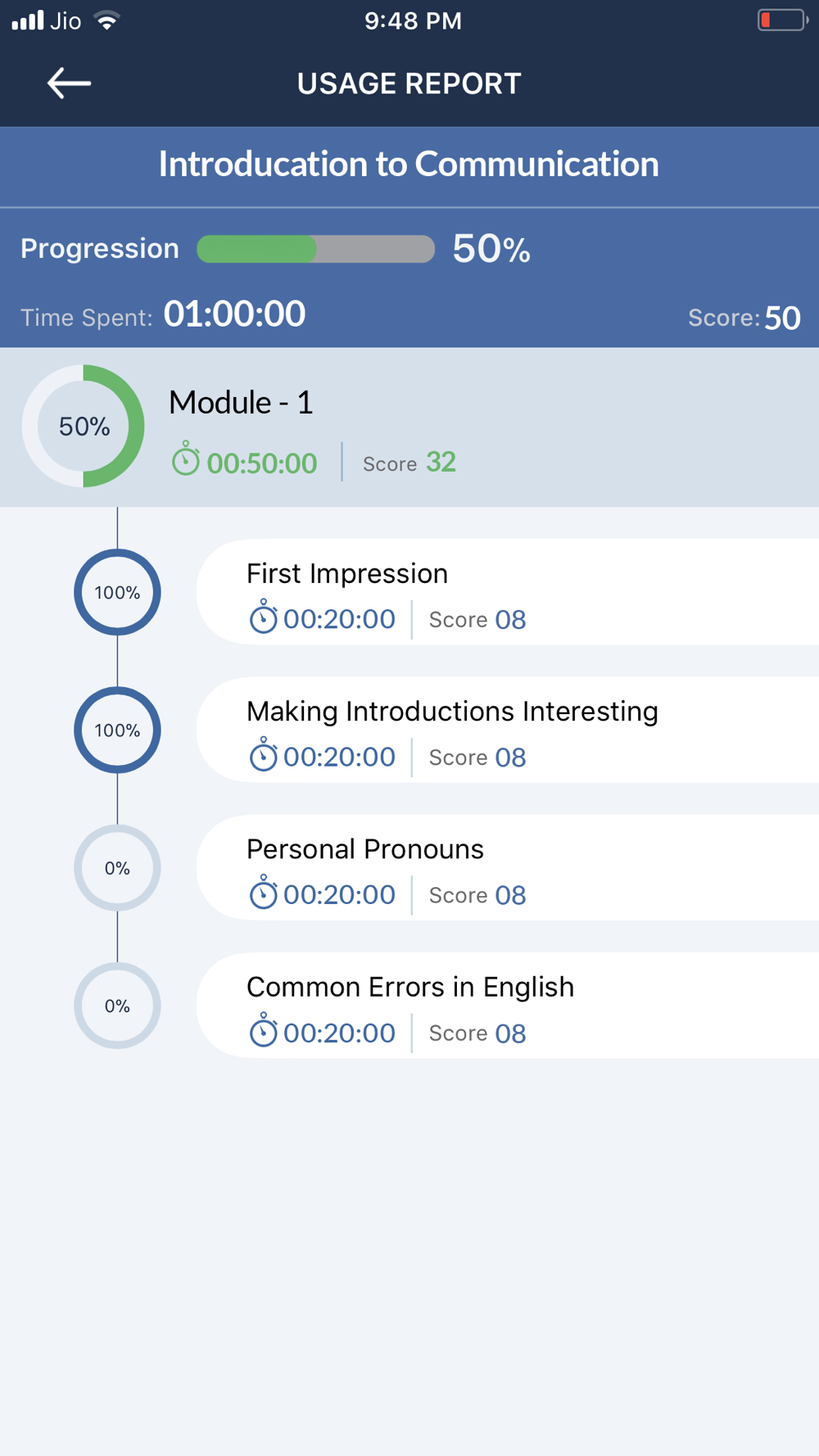Click Making Introductions Interesting 100% circle
Screen dimensions: 819x1456
[x=117, y=730]
